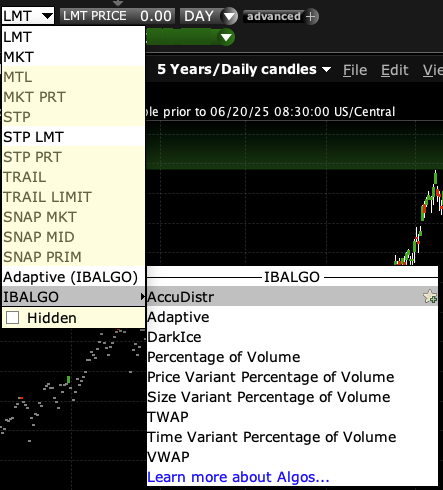Expand the IBALGO submenu arrow
This screenshot has width=443, height=490.
click(x=143, y=296)
